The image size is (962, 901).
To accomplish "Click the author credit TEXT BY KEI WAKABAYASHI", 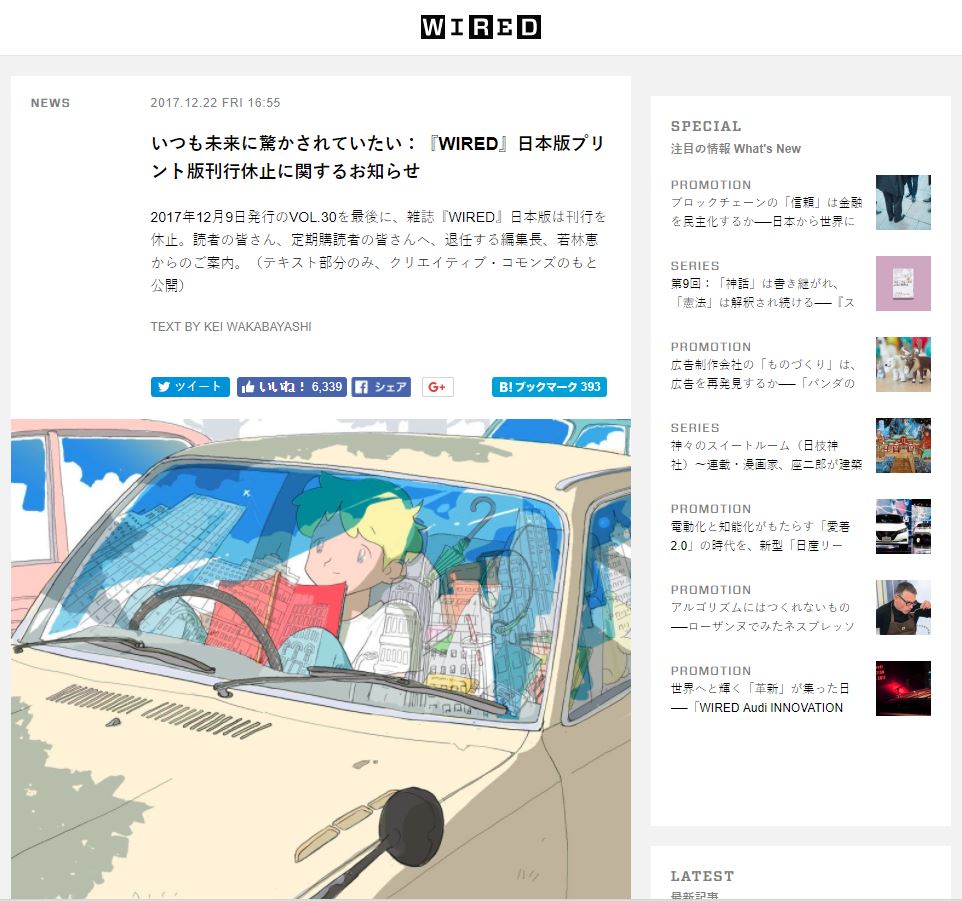I will pos(231,327).
